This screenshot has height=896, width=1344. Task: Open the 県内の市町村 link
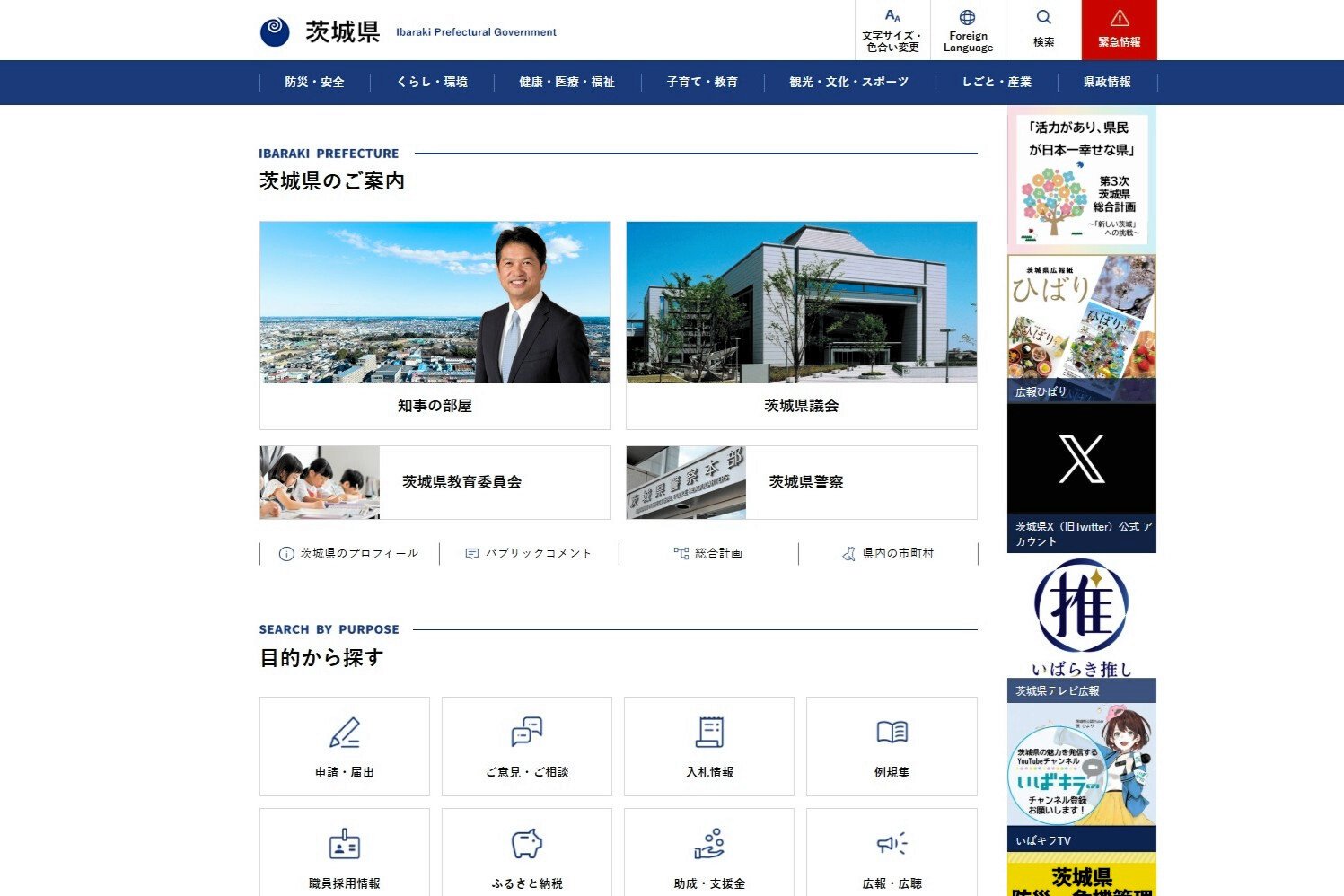898,554
